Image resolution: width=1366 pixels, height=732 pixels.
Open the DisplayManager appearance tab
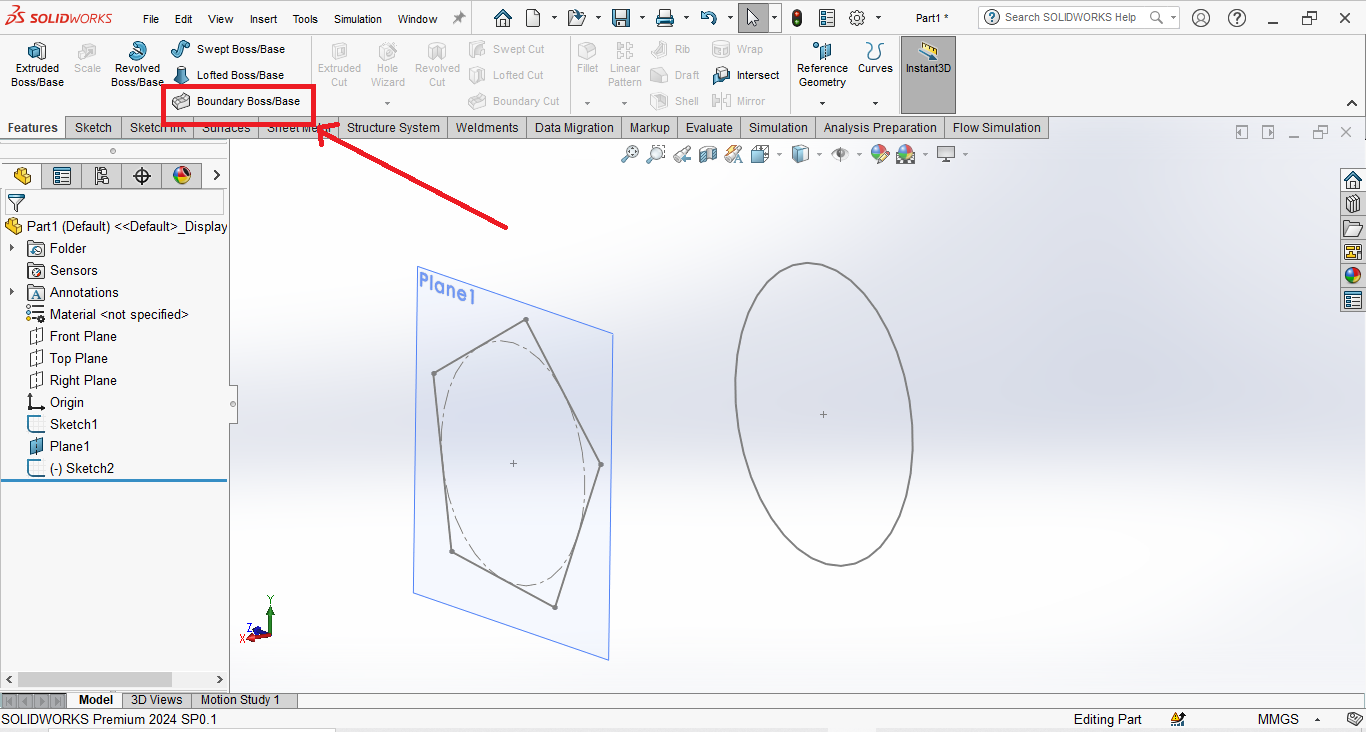[x=182, y=176]
